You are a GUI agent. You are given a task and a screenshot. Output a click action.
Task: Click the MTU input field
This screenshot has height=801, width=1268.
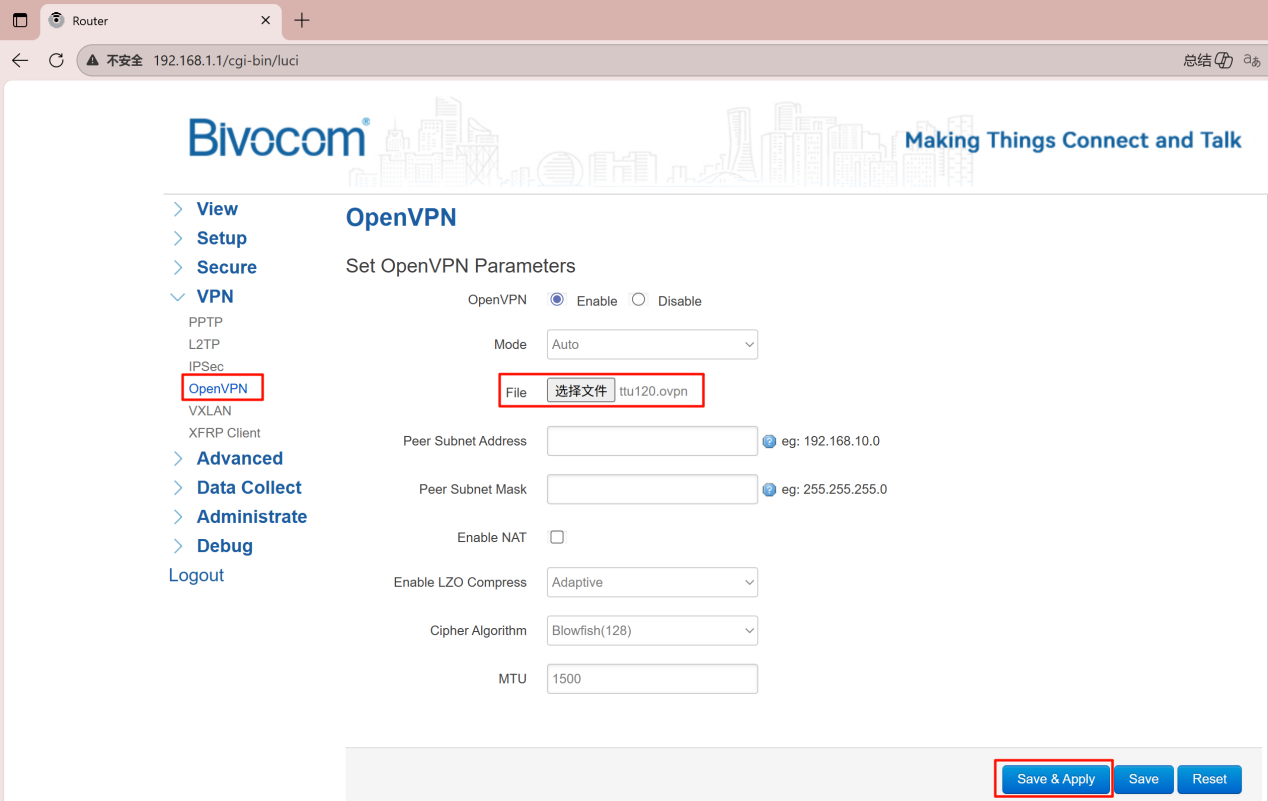click(x=652, y=679)
